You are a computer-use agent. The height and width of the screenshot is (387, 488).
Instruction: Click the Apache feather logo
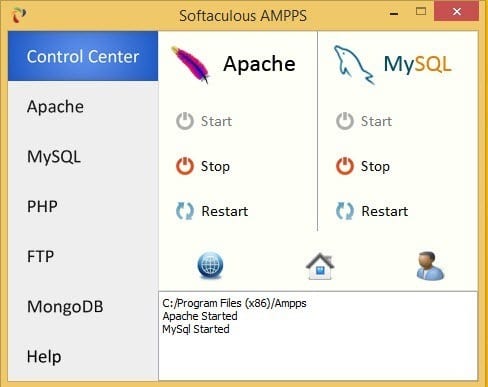coord(190,65)
